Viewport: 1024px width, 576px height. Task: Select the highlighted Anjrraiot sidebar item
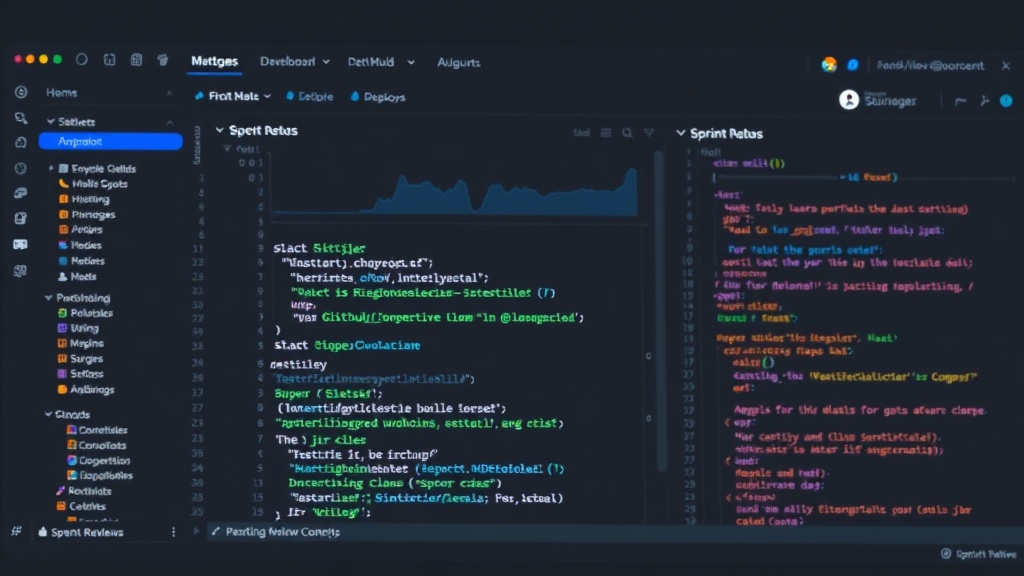tap(110, 141)
